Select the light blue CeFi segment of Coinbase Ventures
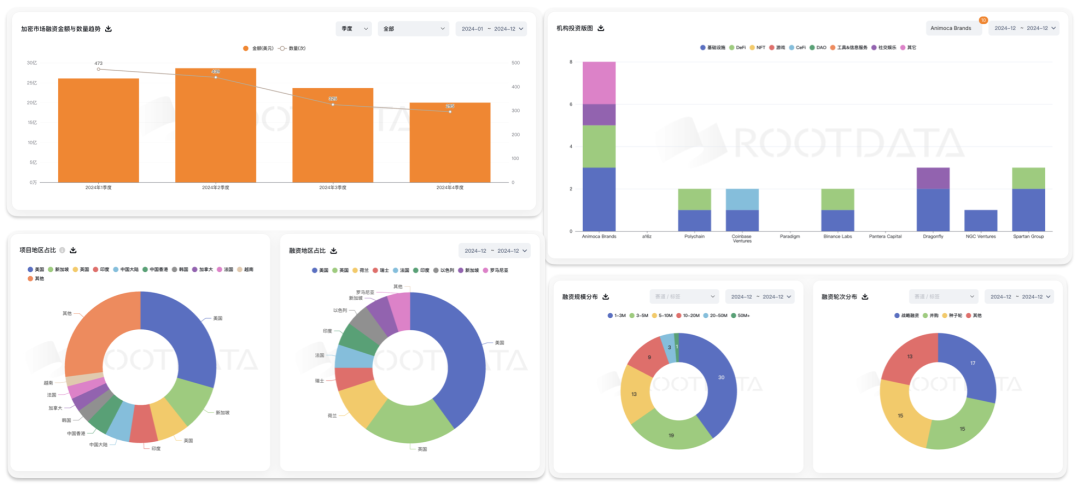This screenshot has height=489, width=1080. (742, 199)
